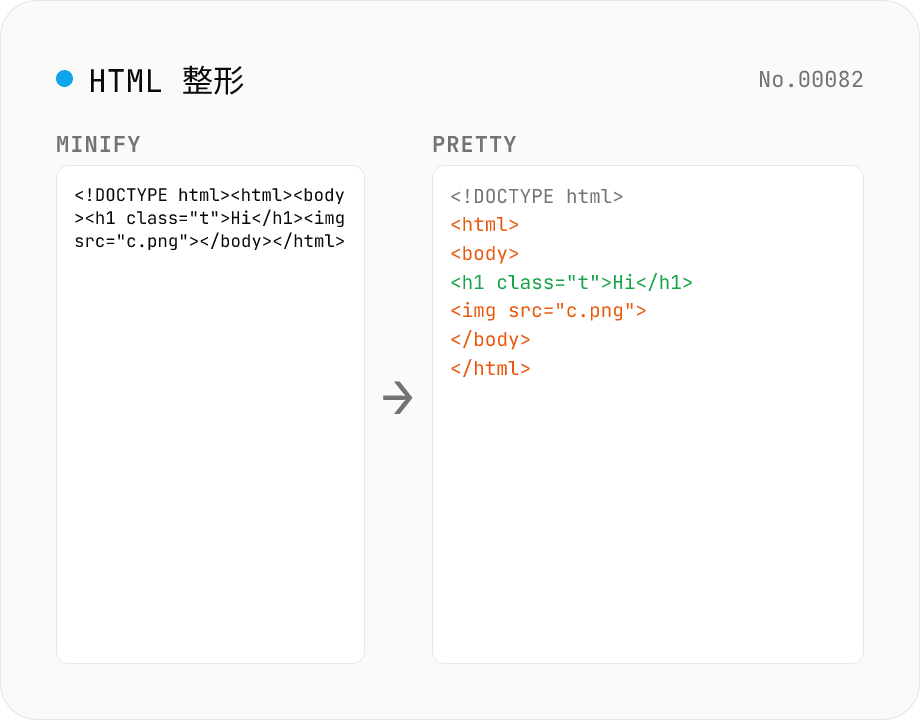
Task: Click the PRETTY heading
Action: [x=475, y=144]
